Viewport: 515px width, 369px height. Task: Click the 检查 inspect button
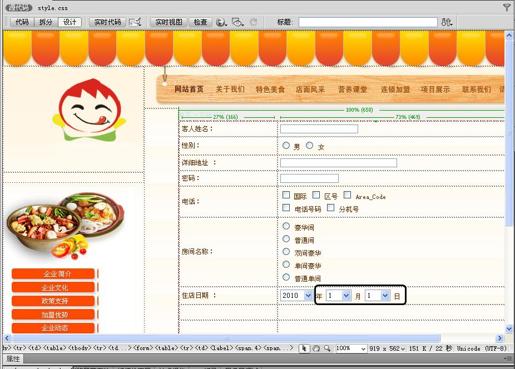(x=200, y=22)
